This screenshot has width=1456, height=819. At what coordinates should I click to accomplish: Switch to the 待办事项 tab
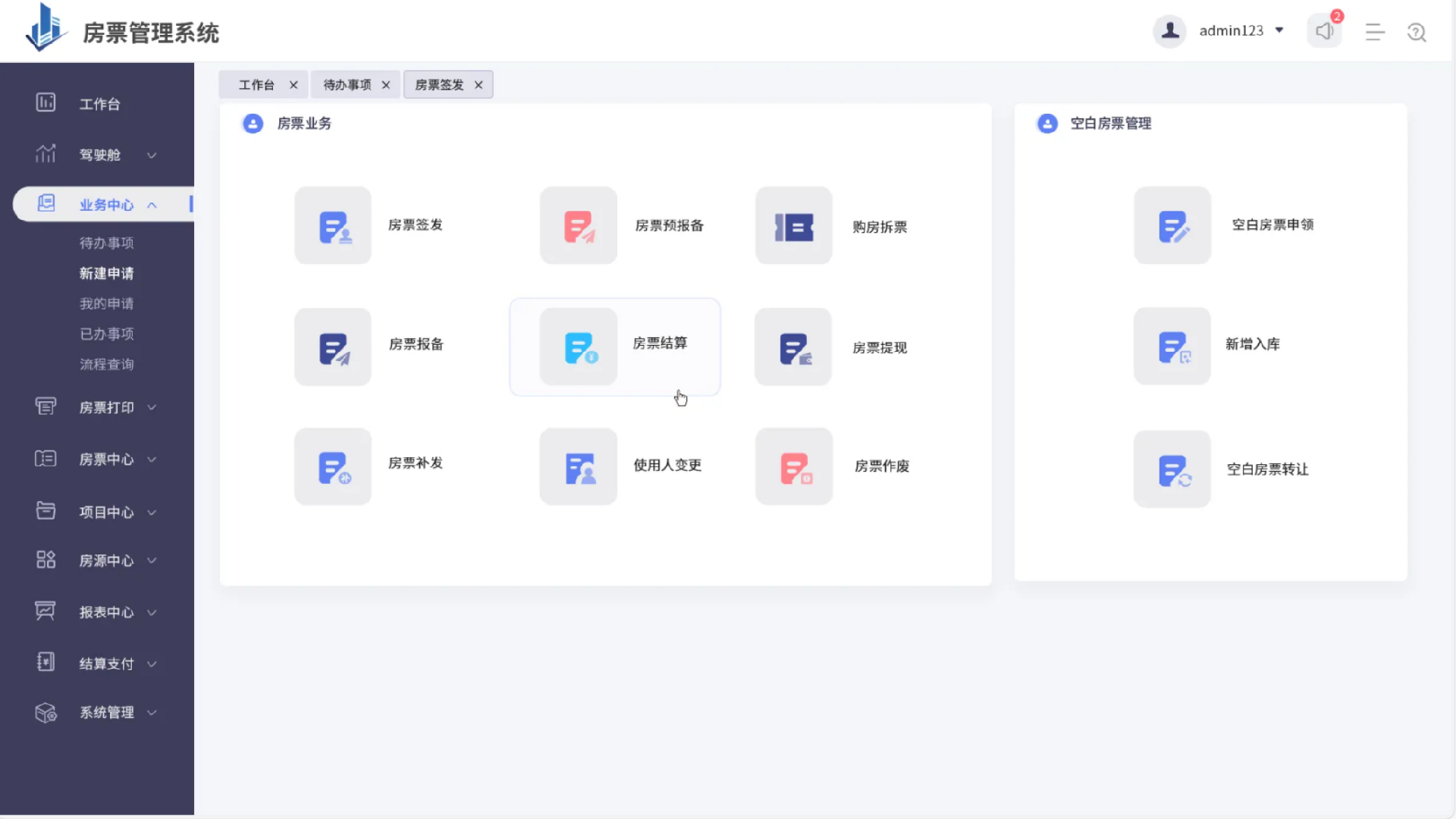click(x=347, y=85)
